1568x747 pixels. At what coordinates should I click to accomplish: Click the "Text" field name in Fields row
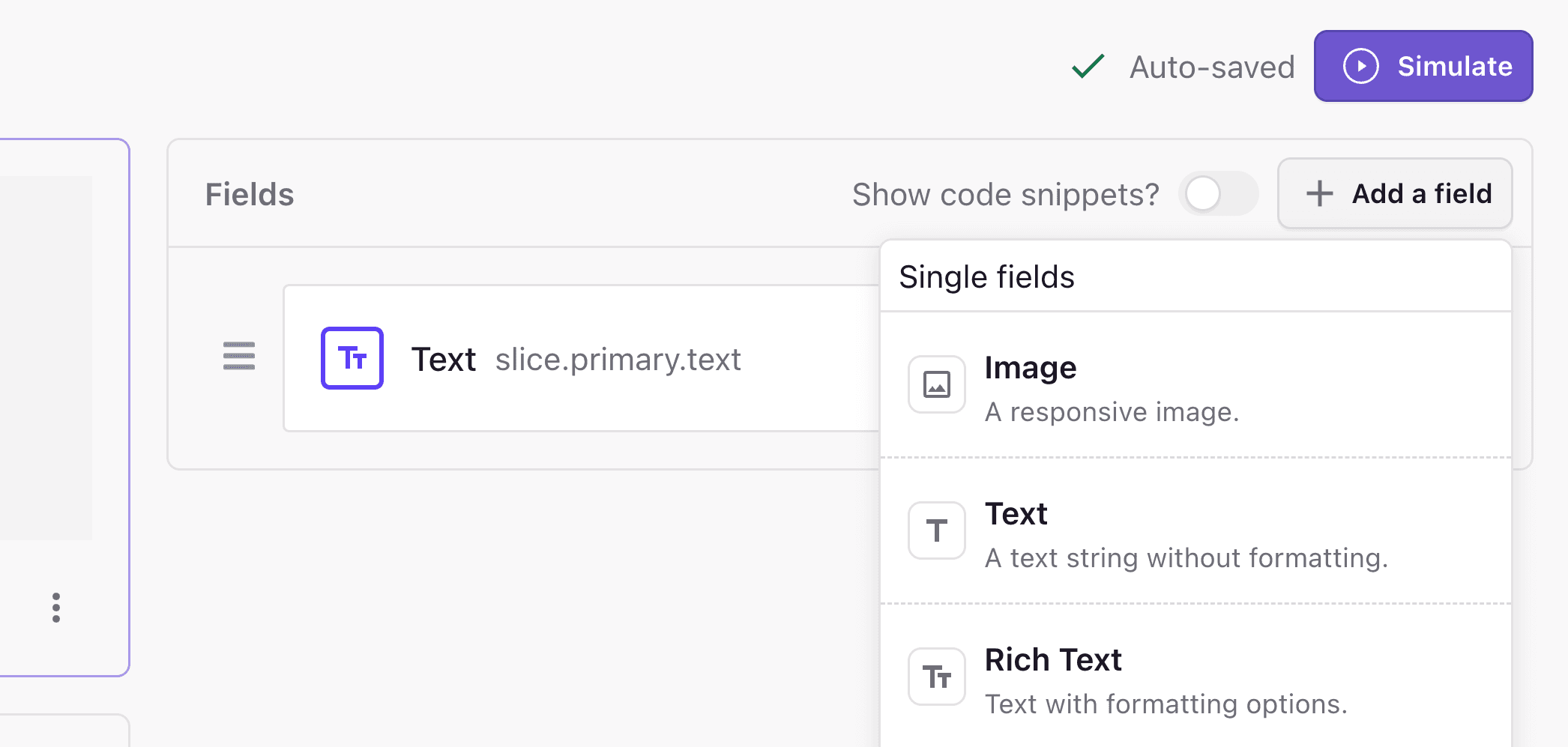pyautogui.click(x=443, y=360)
